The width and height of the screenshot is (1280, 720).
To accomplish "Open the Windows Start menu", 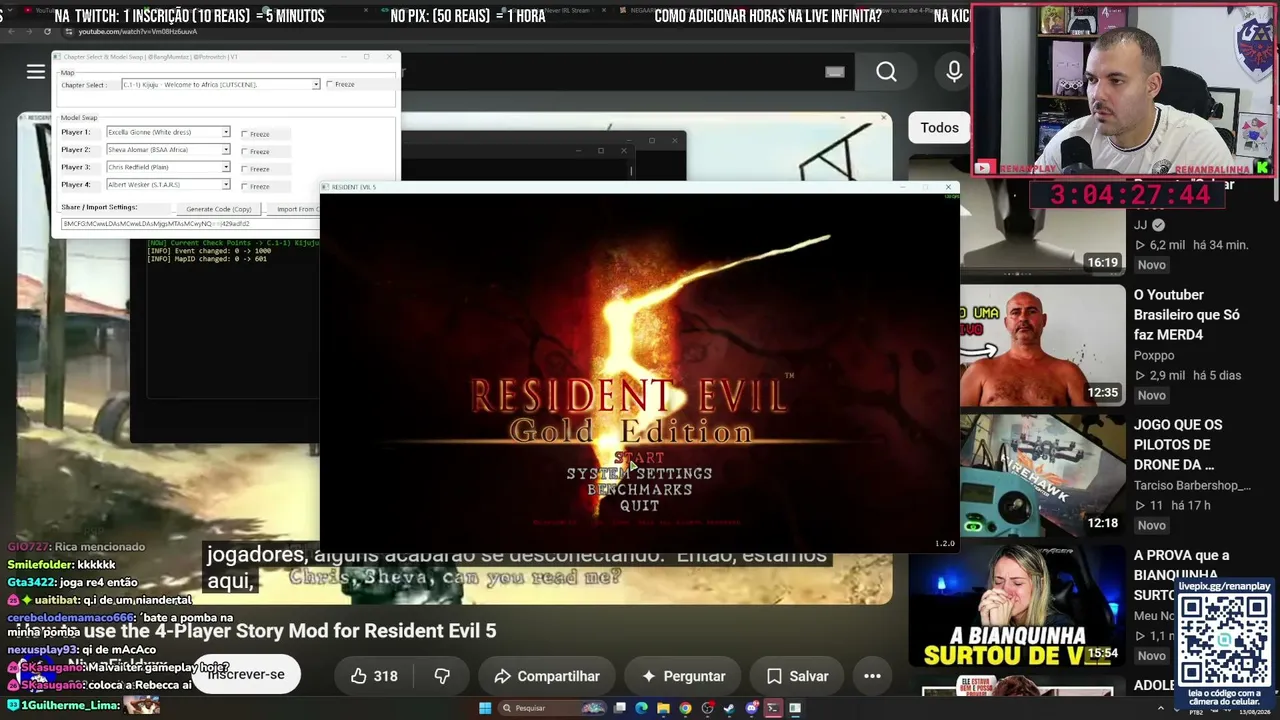I will click(485, 708).
